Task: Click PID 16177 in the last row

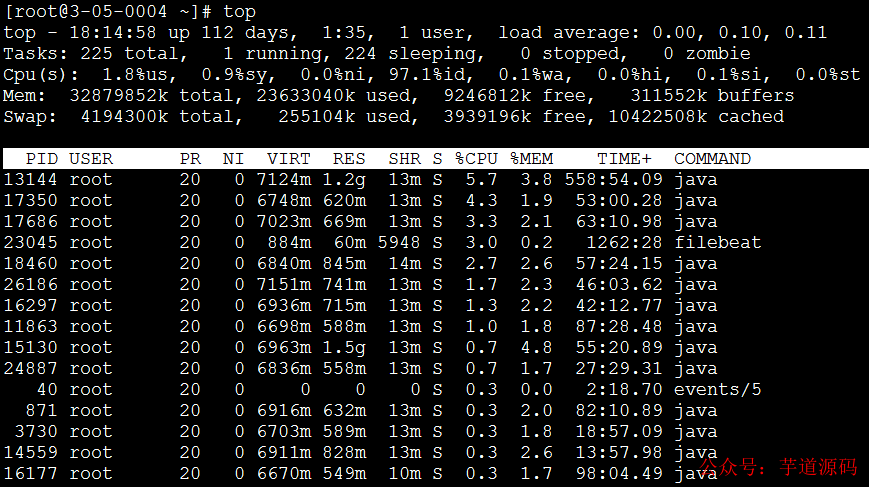Action: coord(30,474)
